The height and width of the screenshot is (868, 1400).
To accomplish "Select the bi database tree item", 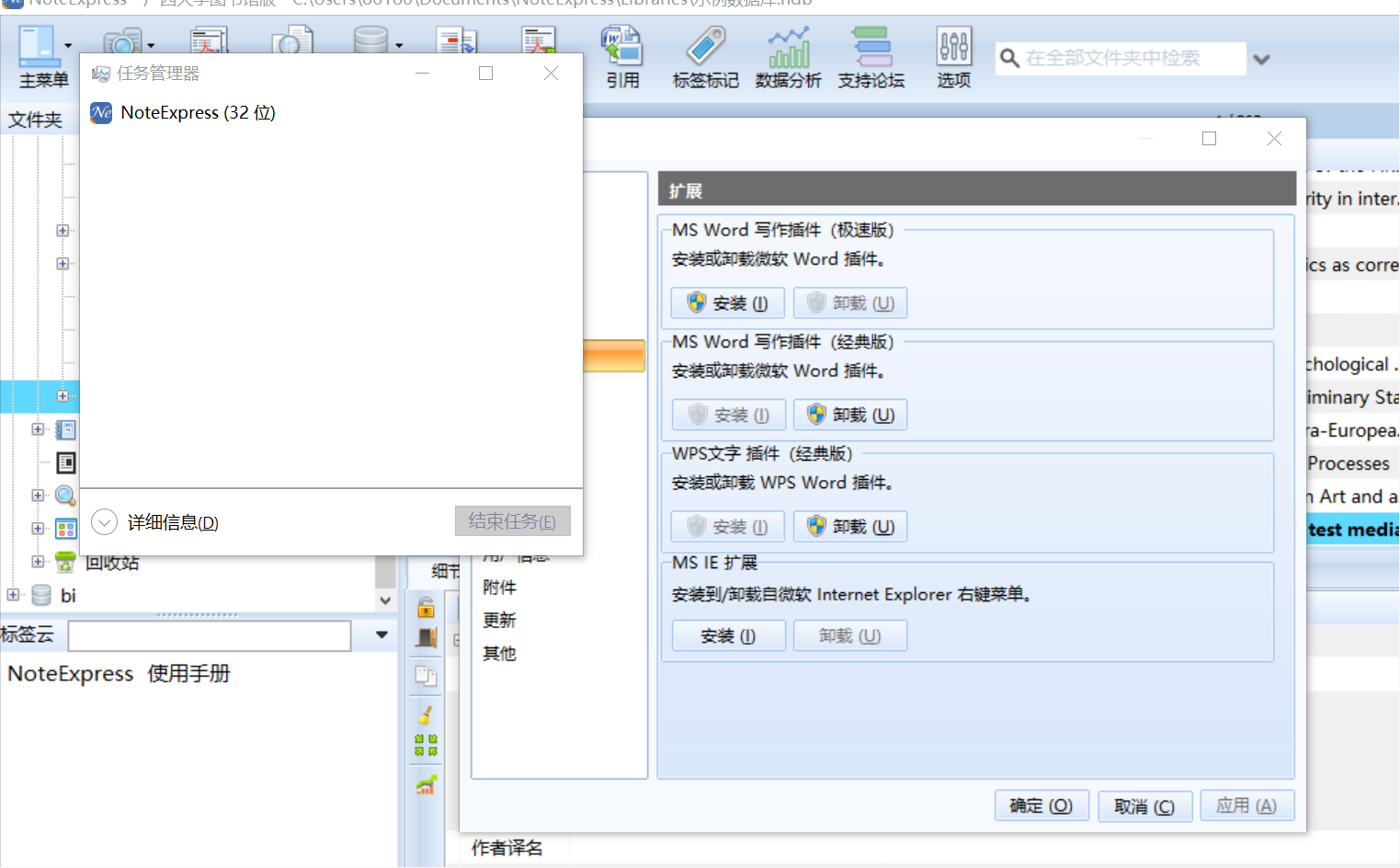I will pyautogui.click(x=68, y=596).
